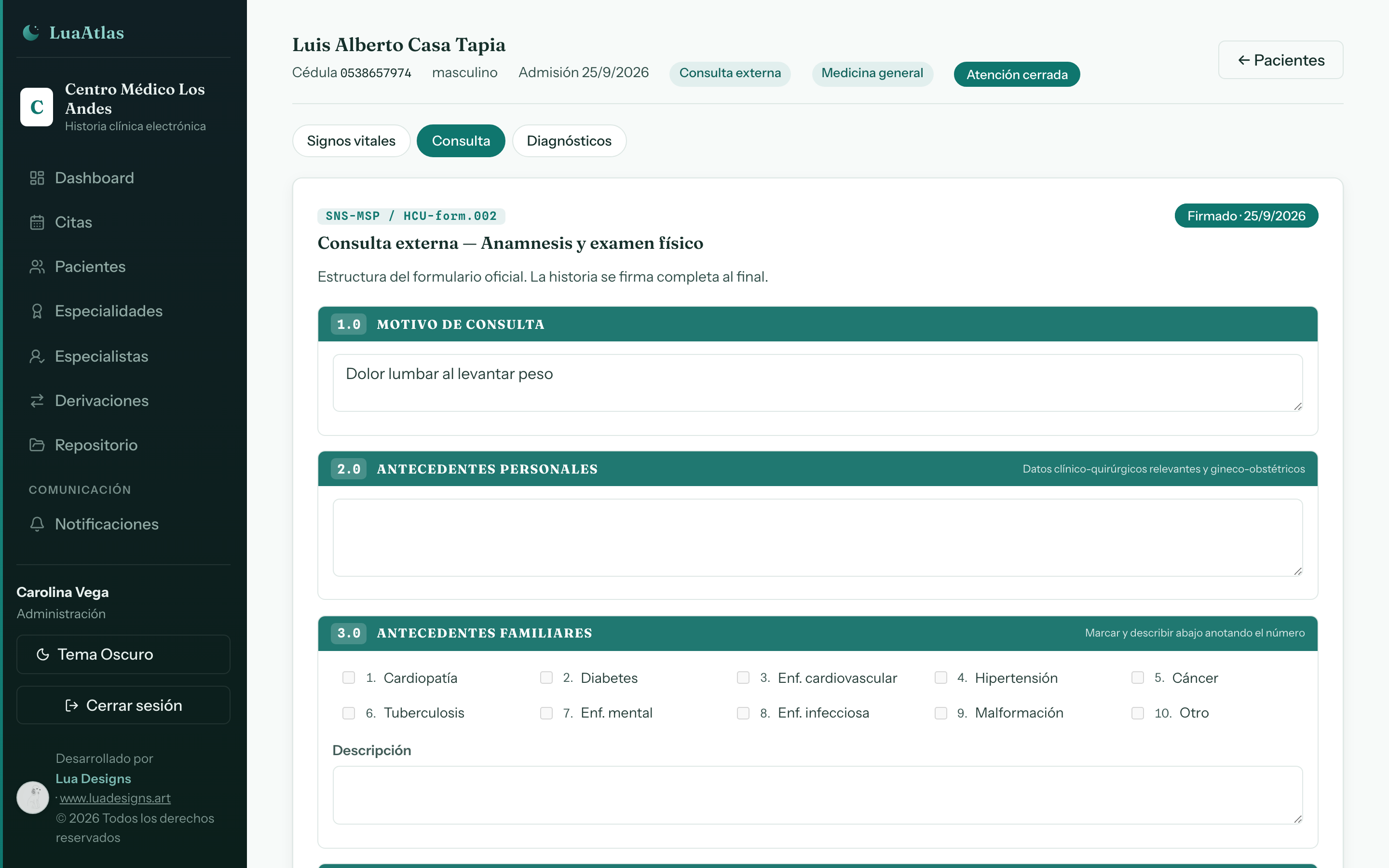Click the Repositorio folder icon
The width and height of the screenshot is (1389, 868).
37,445
